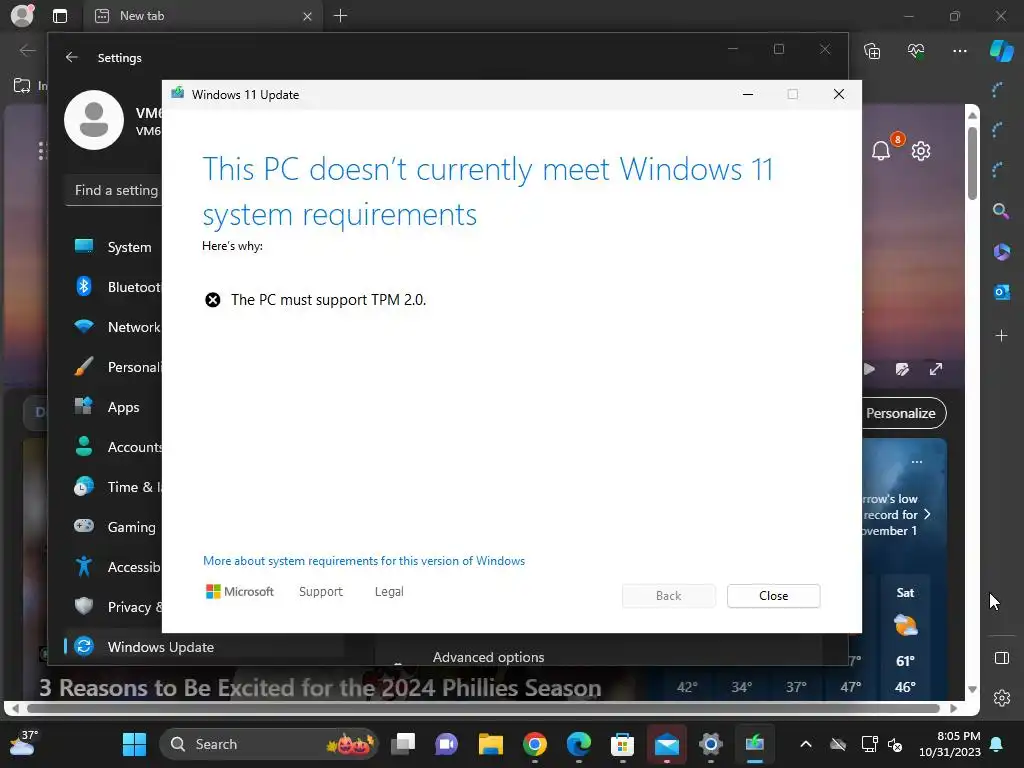This screenshot has width=1024, height=768.
Task: Click the Personalize button on the feed
Action: (x=903, y=413)
